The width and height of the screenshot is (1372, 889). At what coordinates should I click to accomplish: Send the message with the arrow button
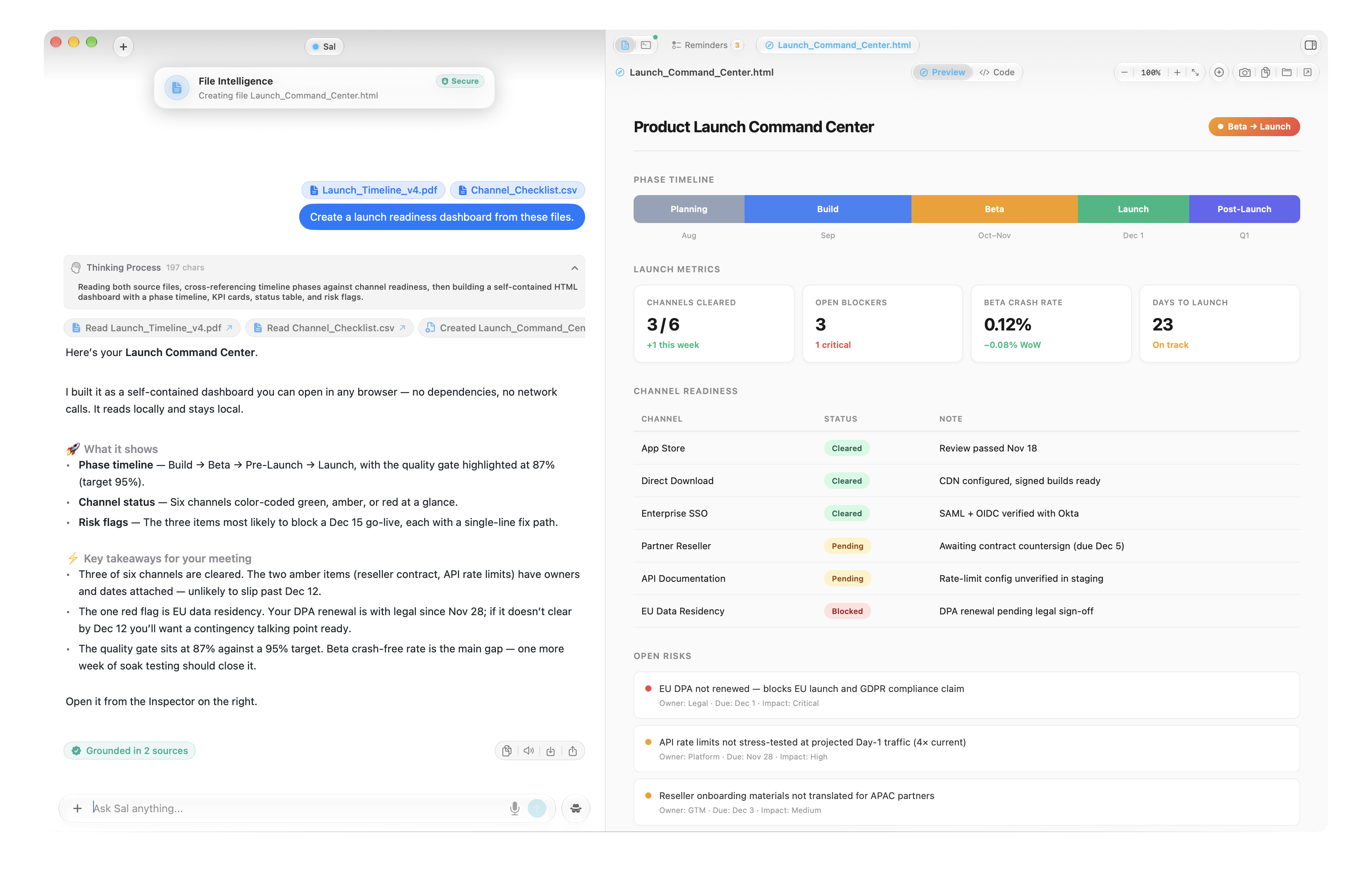click(x=537, y=808)
